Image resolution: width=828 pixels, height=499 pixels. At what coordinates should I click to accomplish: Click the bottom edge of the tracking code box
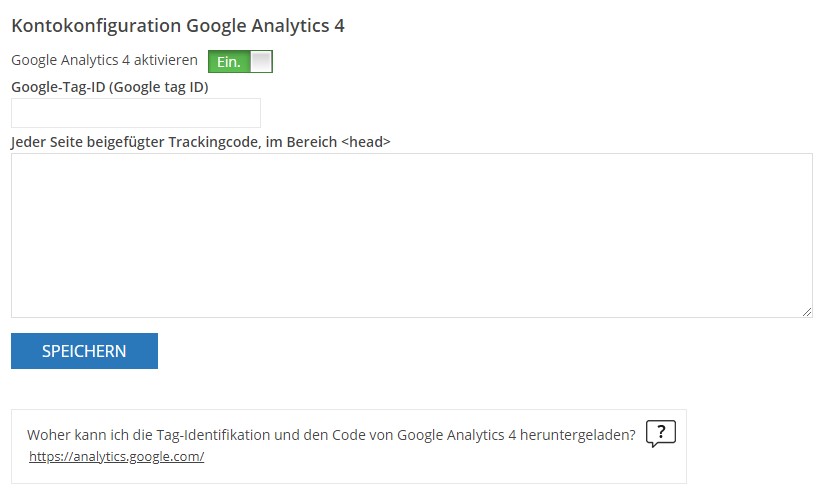click(411, 317)
